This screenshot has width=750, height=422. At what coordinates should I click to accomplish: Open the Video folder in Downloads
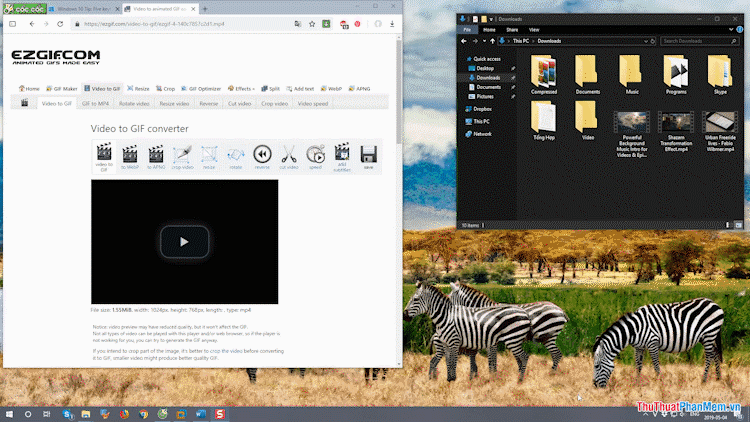click(587, 121)
